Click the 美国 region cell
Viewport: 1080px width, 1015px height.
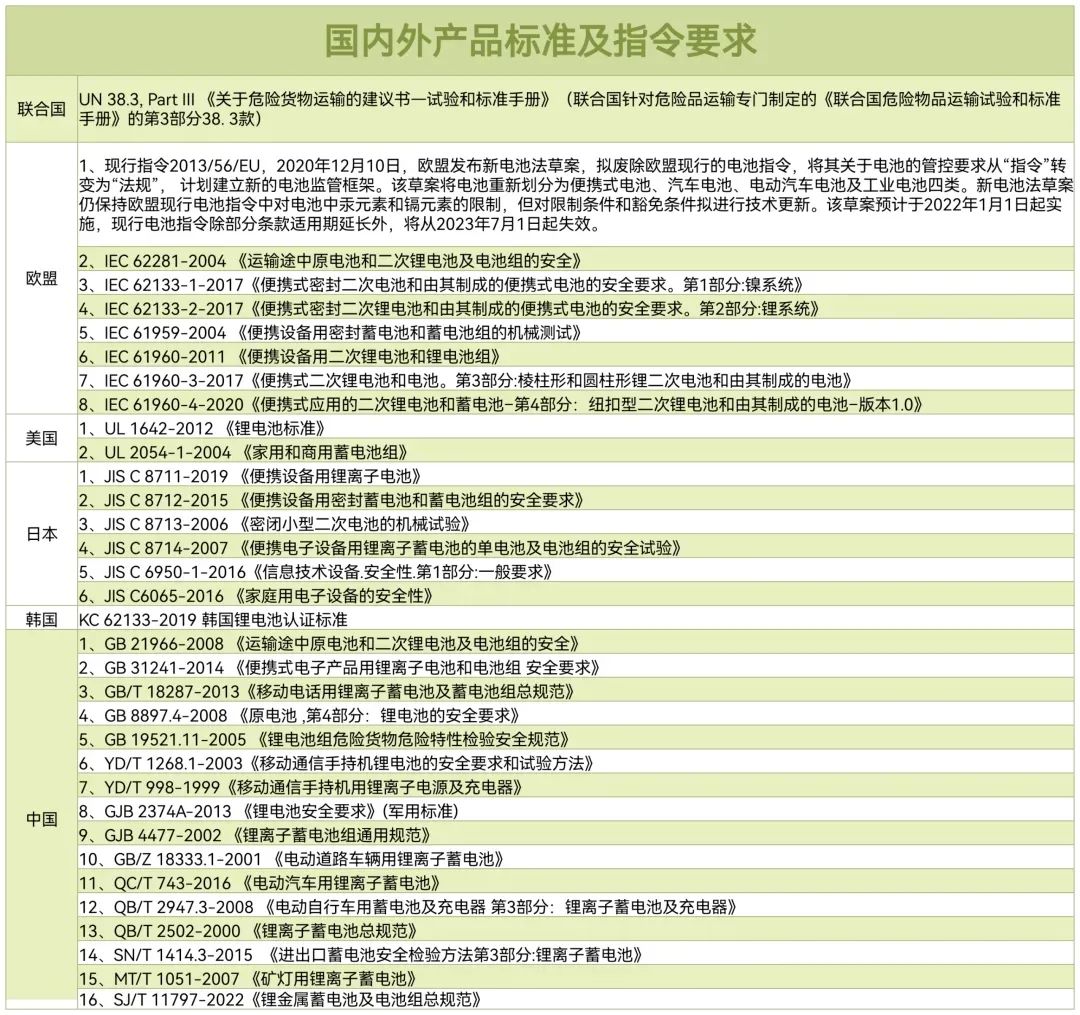(41, 438)
